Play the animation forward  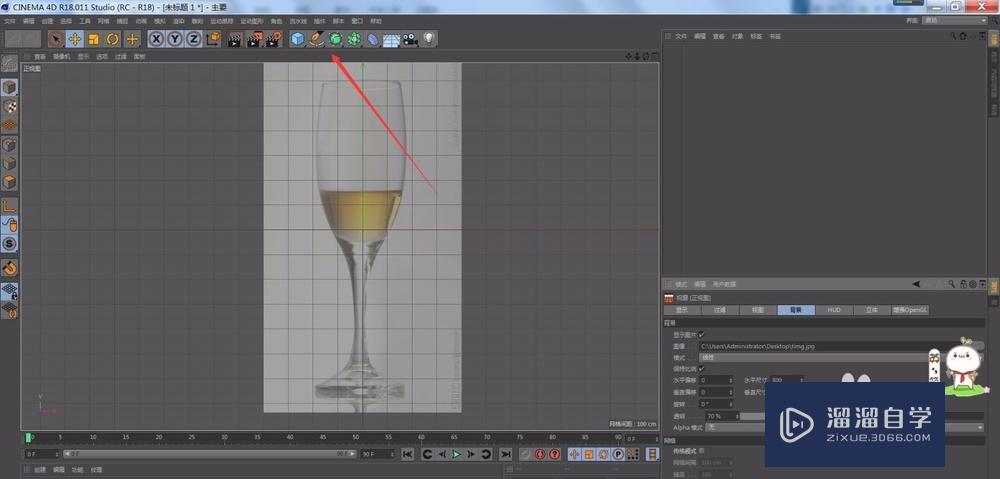coord(457,454)
